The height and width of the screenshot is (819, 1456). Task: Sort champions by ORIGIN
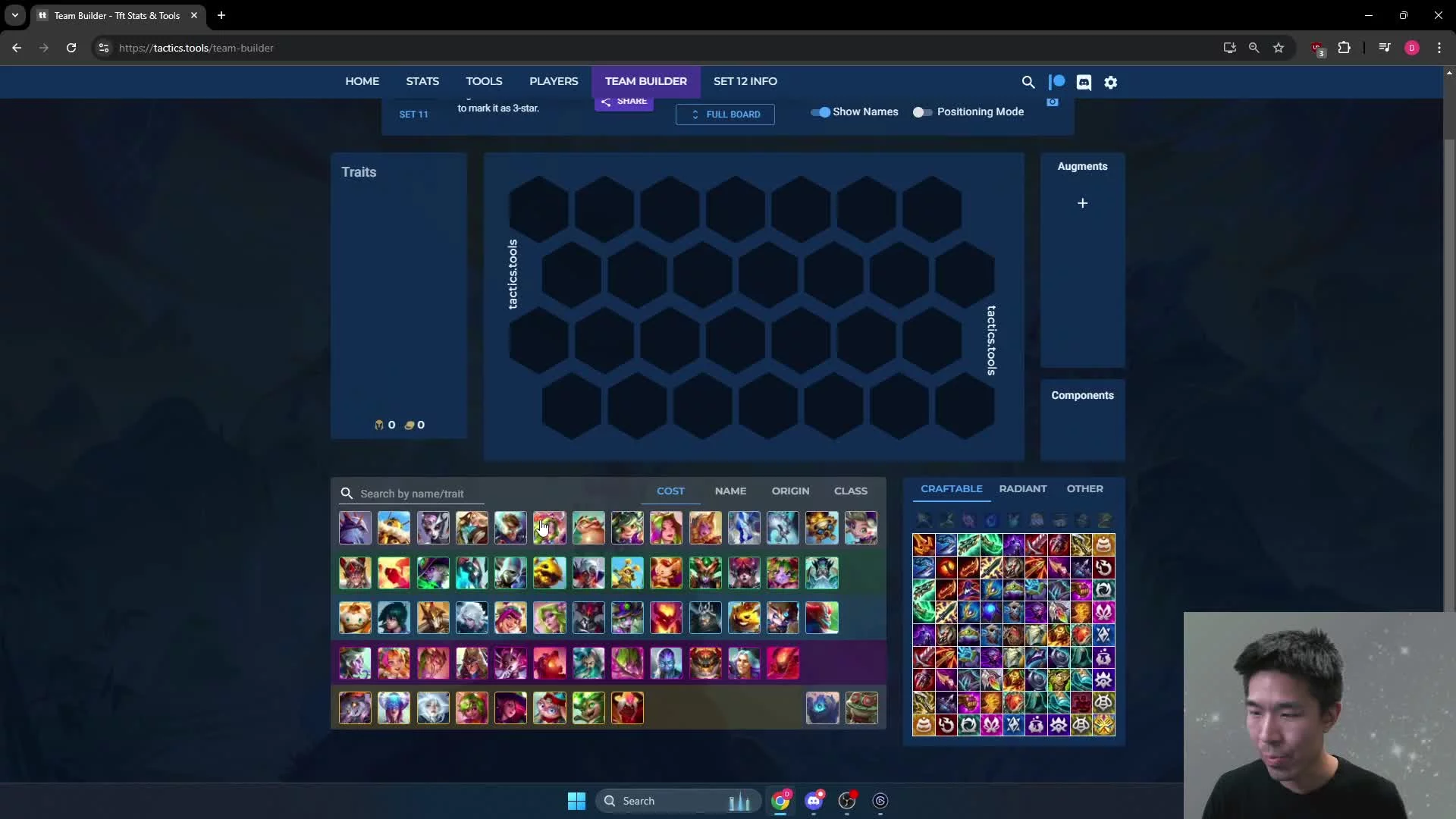point(790,491)
